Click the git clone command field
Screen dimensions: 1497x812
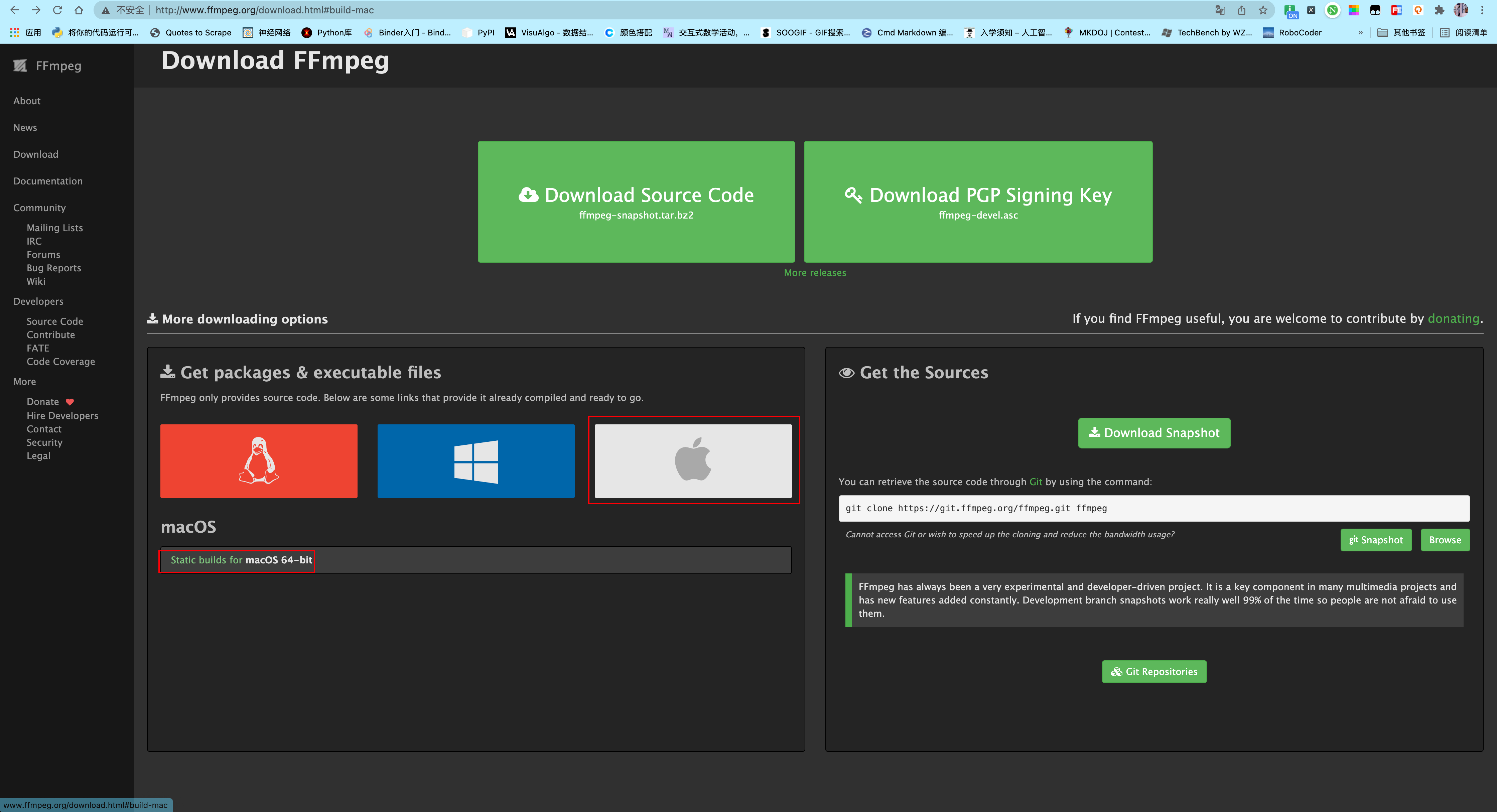1154,509
